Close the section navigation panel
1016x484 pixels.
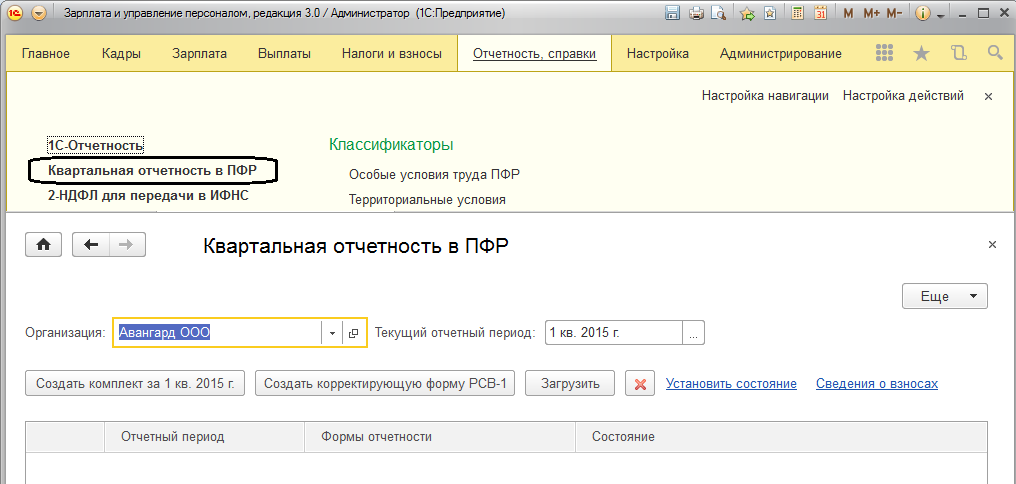point(988,97)
